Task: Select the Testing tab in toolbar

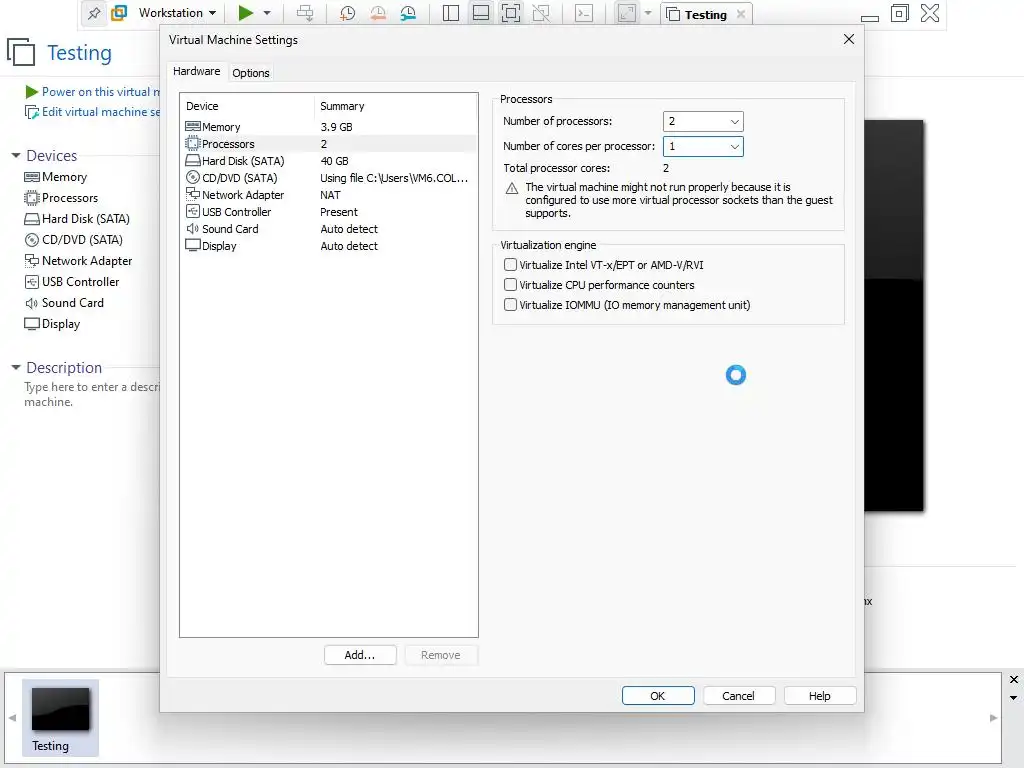Action: 705,14
